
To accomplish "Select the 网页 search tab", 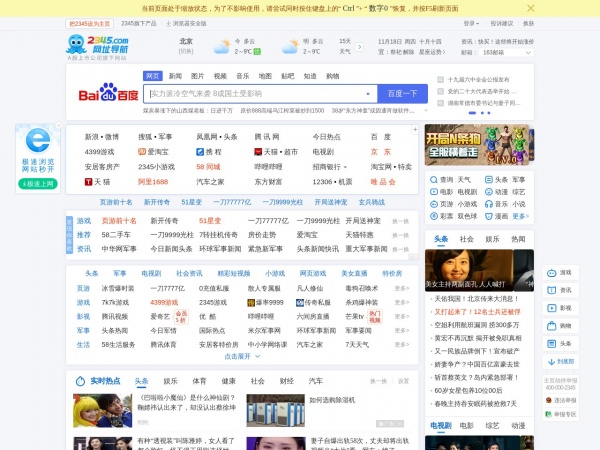I will click(x=153, y=76).
